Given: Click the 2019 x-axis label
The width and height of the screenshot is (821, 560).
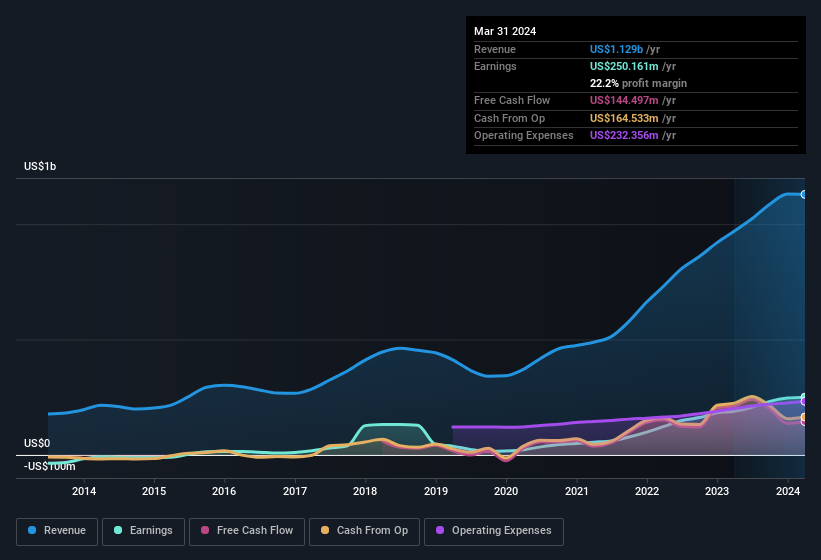Looking at the screenshot, I should (x=436, y=491).
